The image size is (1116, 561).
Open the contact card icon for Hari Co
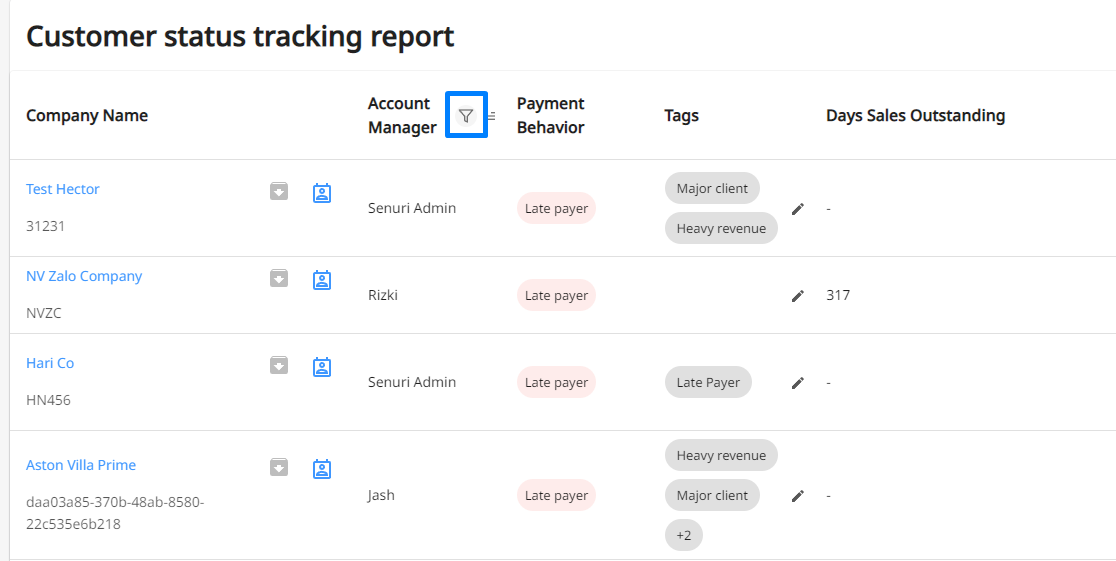point(322,367)
